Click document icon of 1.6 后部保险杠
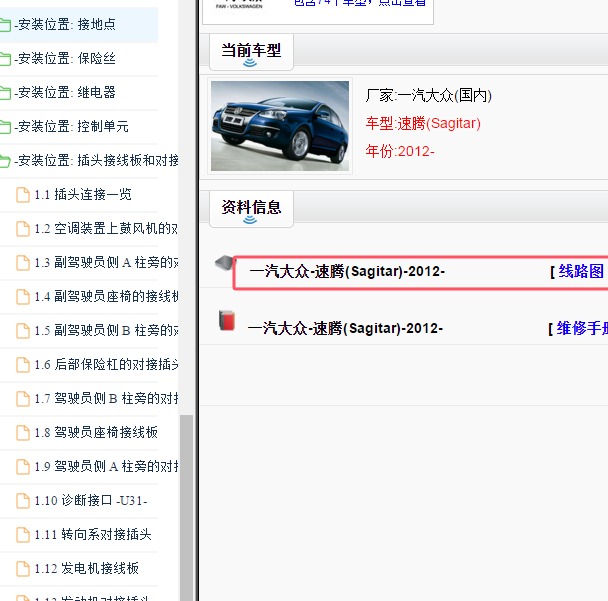This screenshot has width=608, height=601. click(x=22, y=364)
